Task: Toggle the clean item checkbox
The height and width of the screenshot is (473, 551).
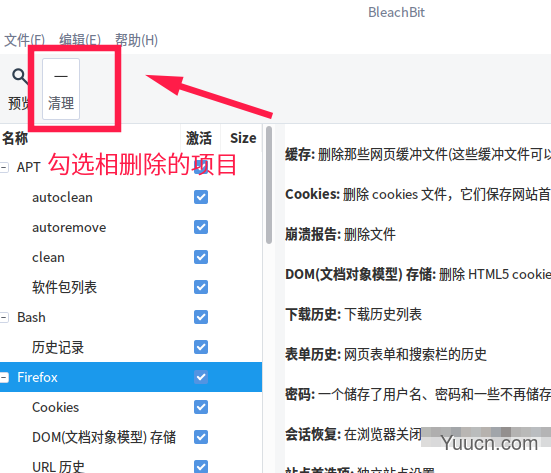Action: click(201, 257)
